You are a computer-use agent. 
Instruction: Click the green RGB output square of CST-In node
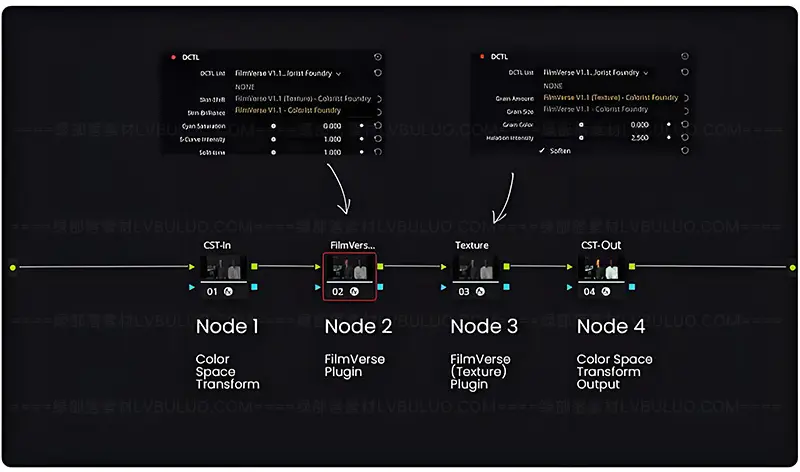[255, 266]
